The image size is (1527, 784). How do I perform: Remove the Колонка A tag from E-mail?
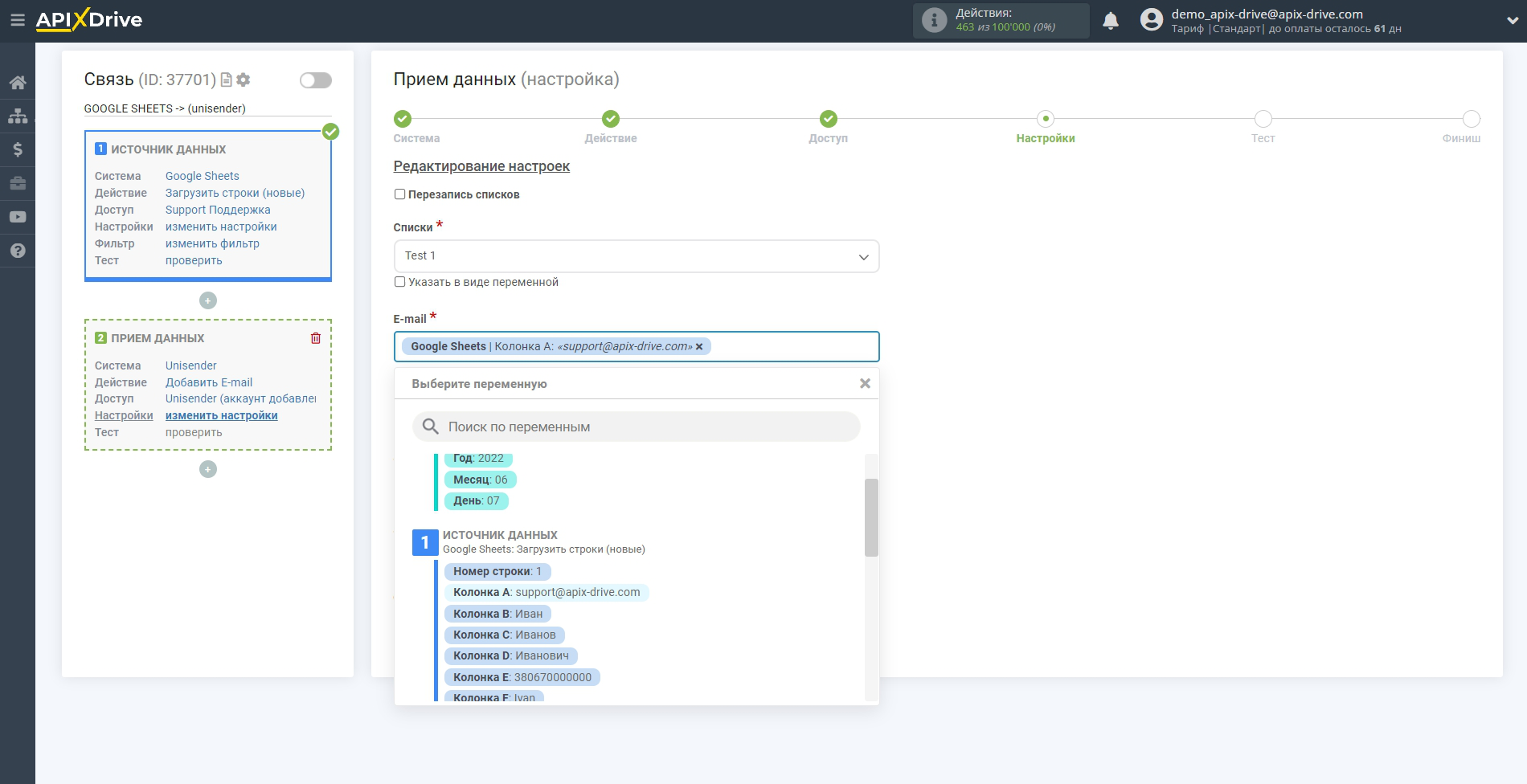point(699,347)
